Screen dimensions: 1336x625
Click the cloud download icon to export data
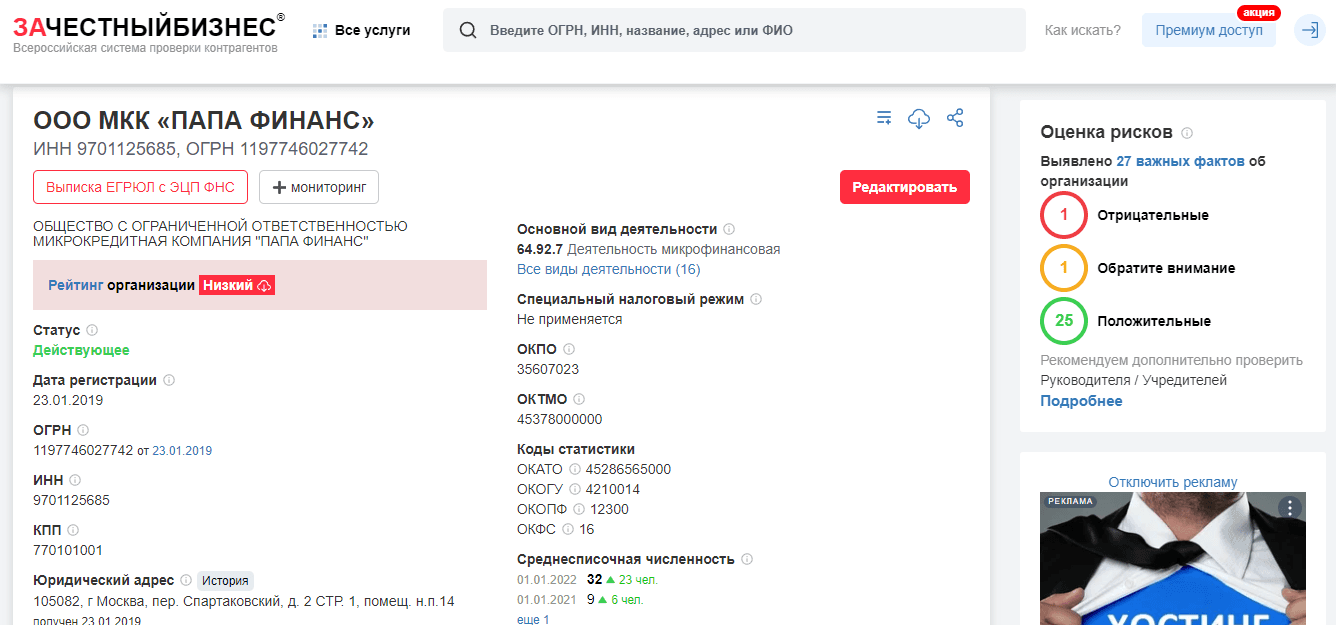point(919,117)
